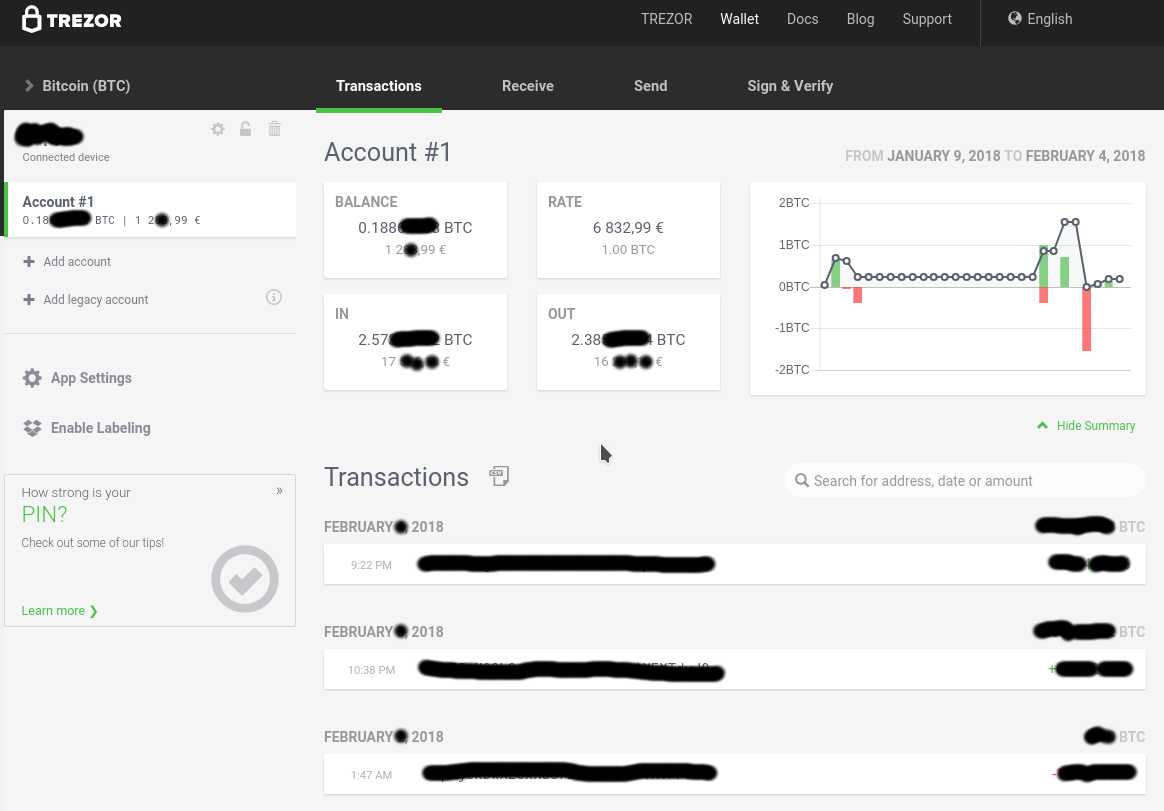Click the IN summary card

point(415,342)
